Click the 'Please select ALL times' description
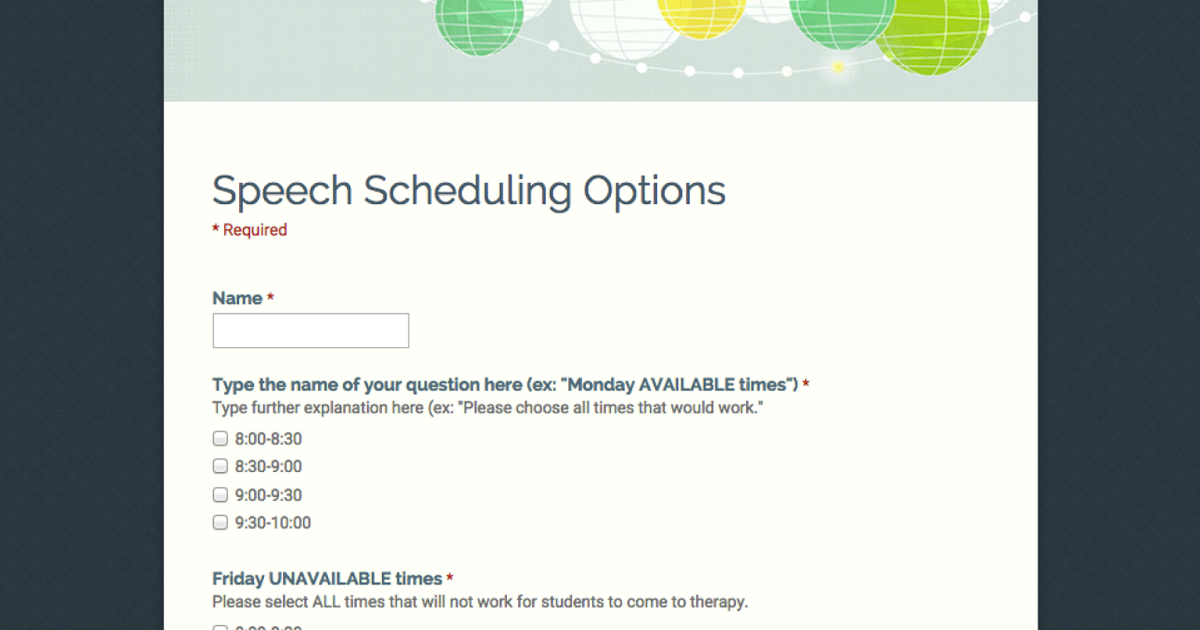The image size is (1200, 630). [480, 602]
